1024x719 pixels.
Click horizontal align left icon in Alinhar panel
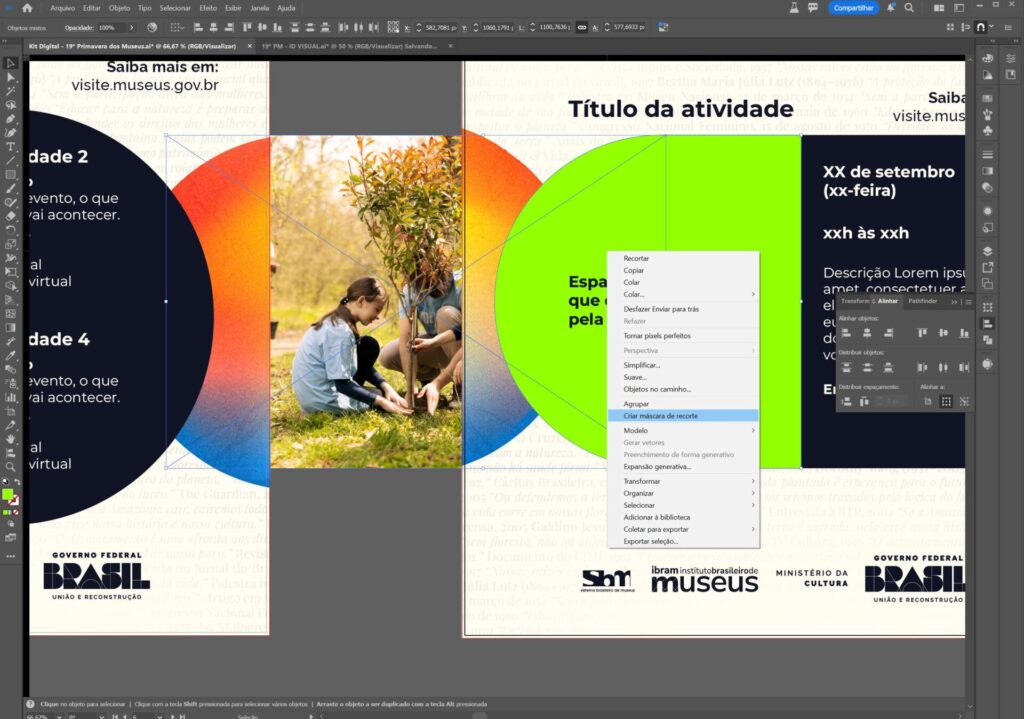pos(847,332)
